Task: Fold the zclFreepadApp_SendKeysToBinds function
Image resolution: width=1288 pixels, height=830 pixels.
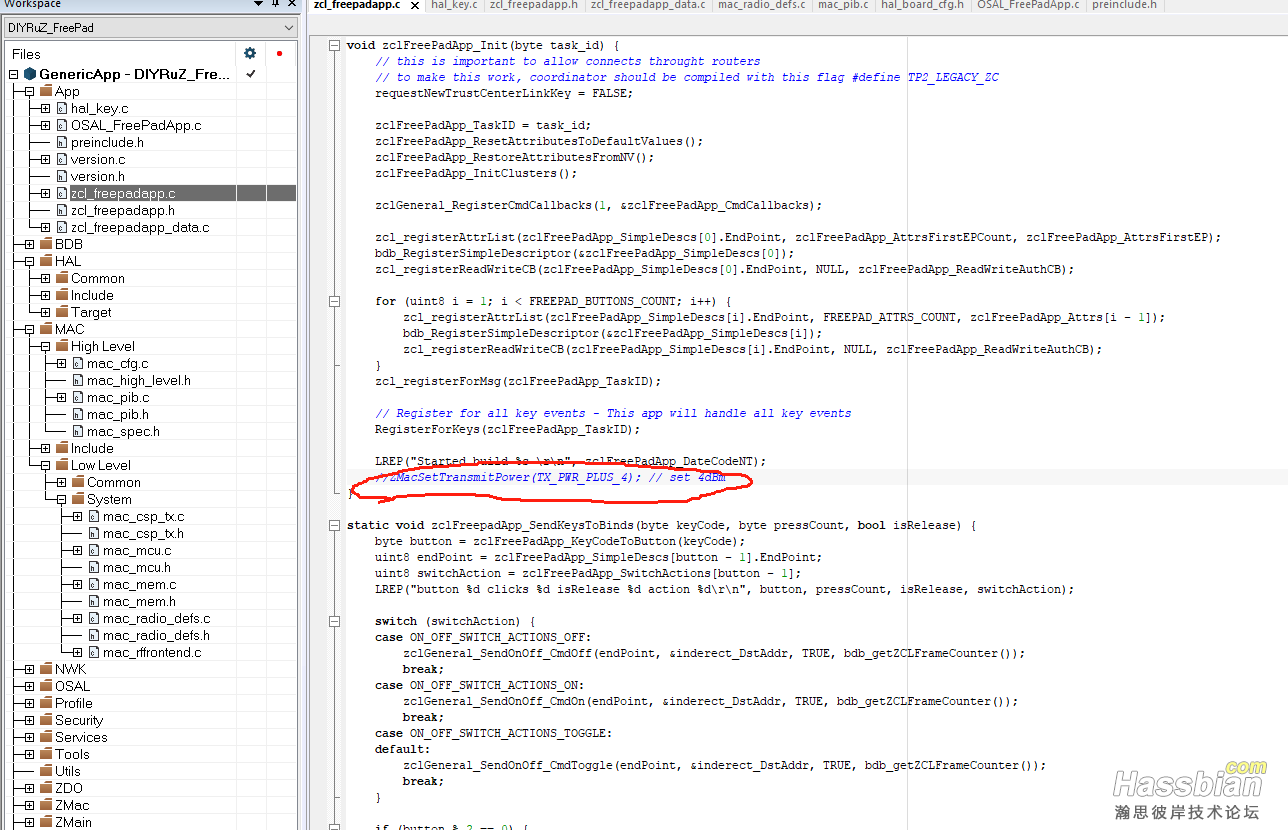Action: pyautogui.click(x=333, y=525)
